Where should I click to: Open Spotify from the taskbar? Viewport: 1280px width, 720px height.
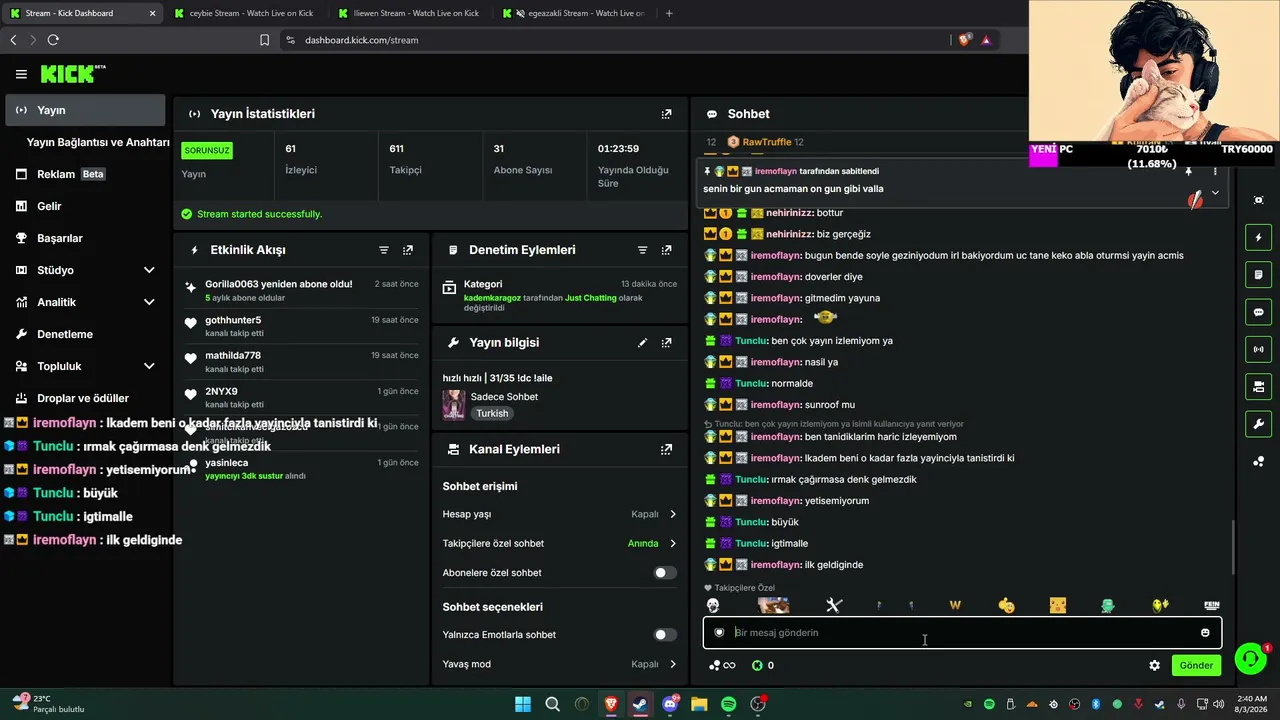[729, 704]
